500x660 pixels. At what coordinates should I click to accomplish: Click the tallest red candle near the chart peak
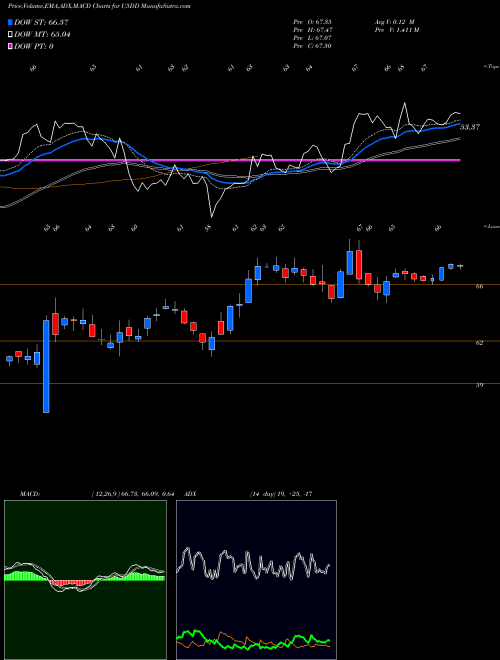coord(359,265)
